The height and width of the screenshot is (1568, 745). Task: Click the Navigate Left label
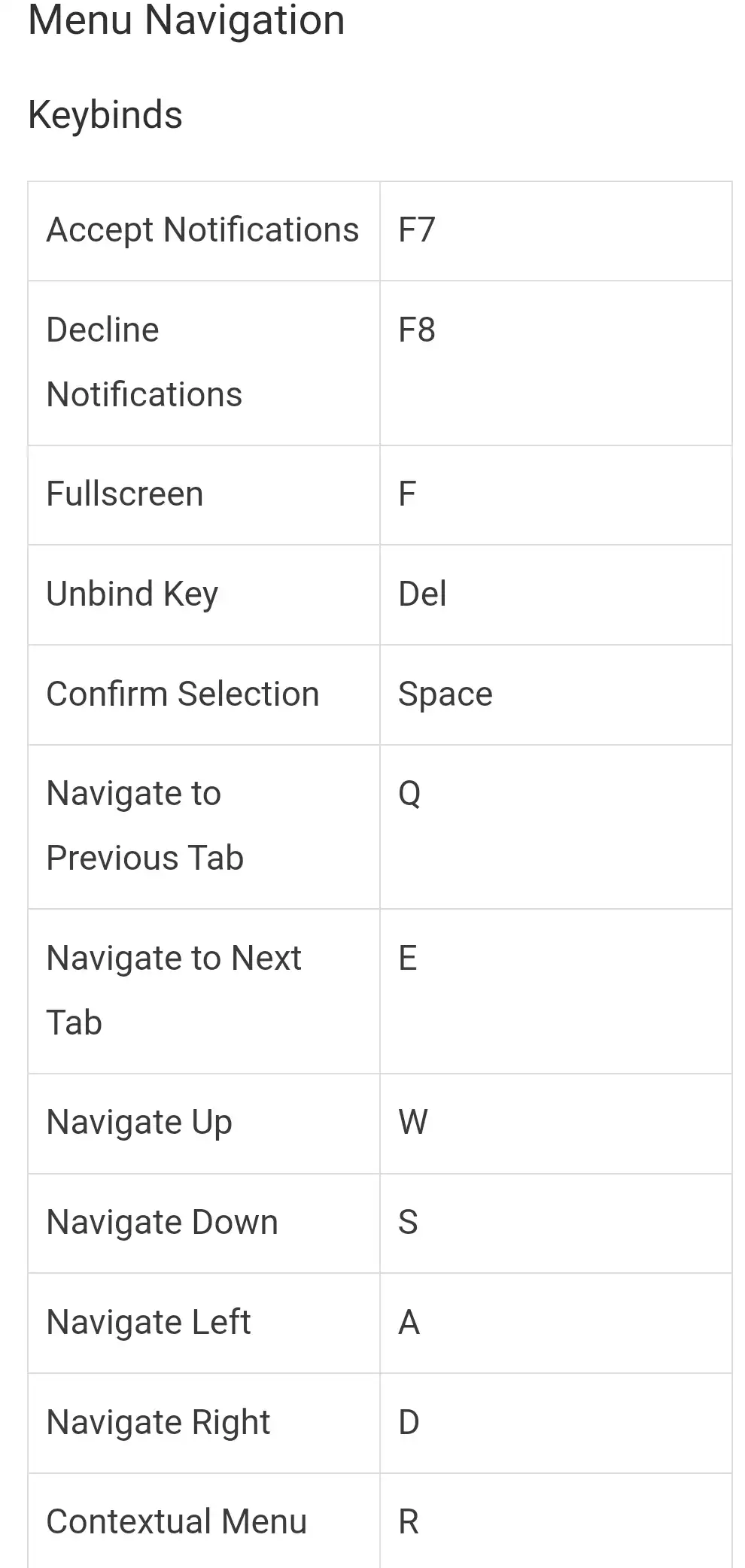[148, 1323]
